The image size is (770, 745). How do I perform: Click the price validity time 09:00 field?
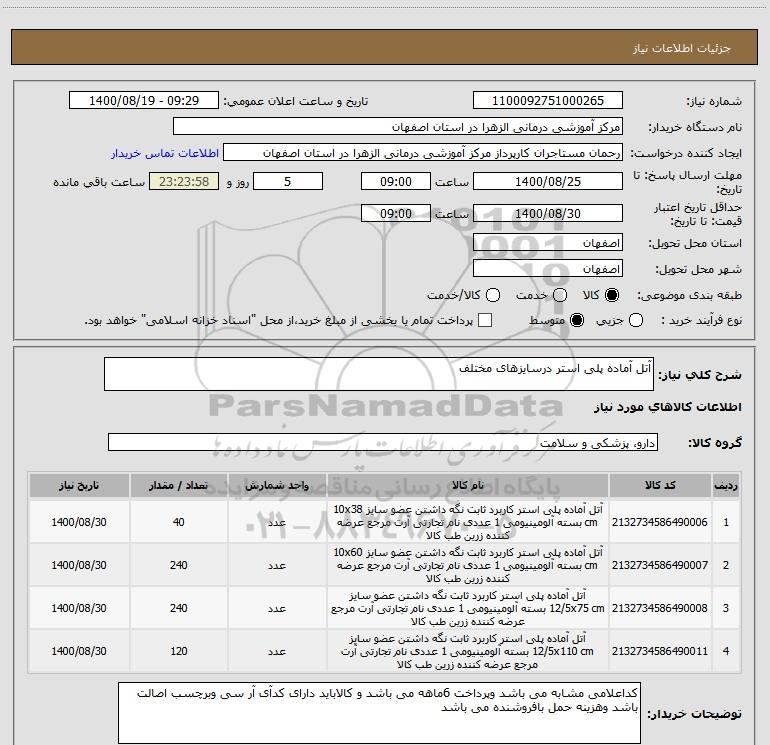coord(396,213)
